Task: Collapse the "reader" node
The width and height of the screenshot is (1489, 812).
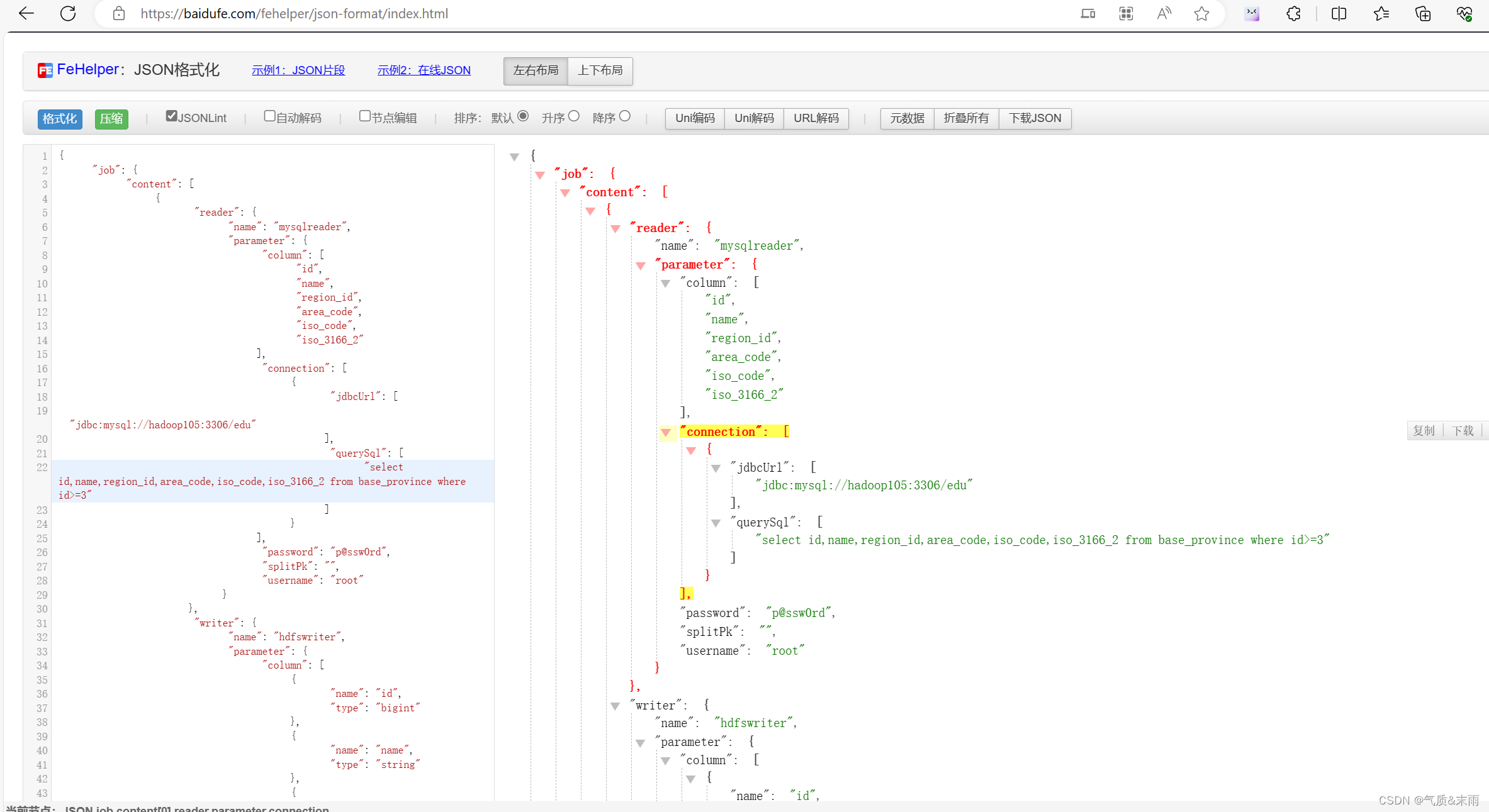Action: pos(615,229)
